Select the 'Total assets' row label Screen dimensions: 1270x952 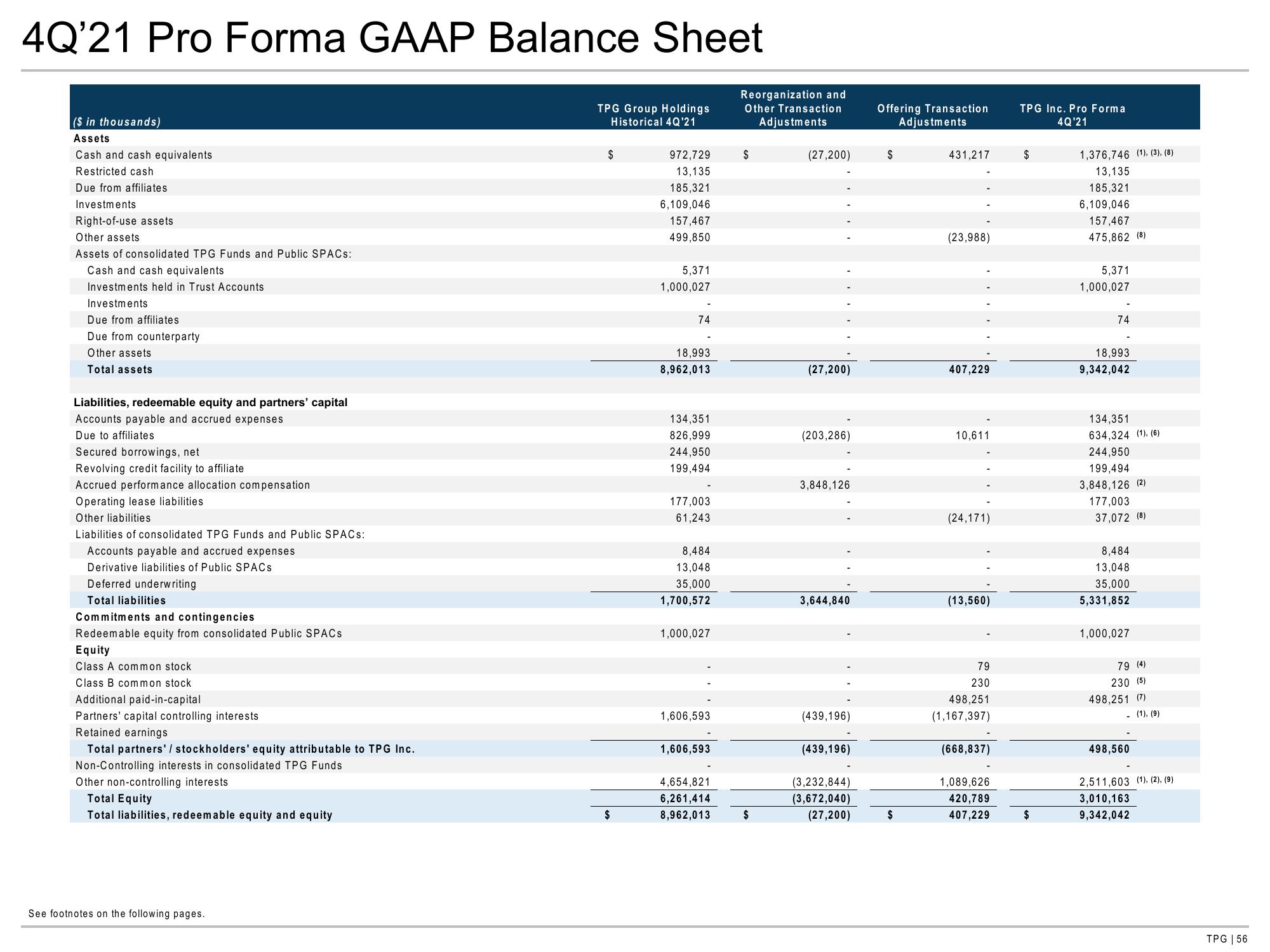tap(120, 369)
